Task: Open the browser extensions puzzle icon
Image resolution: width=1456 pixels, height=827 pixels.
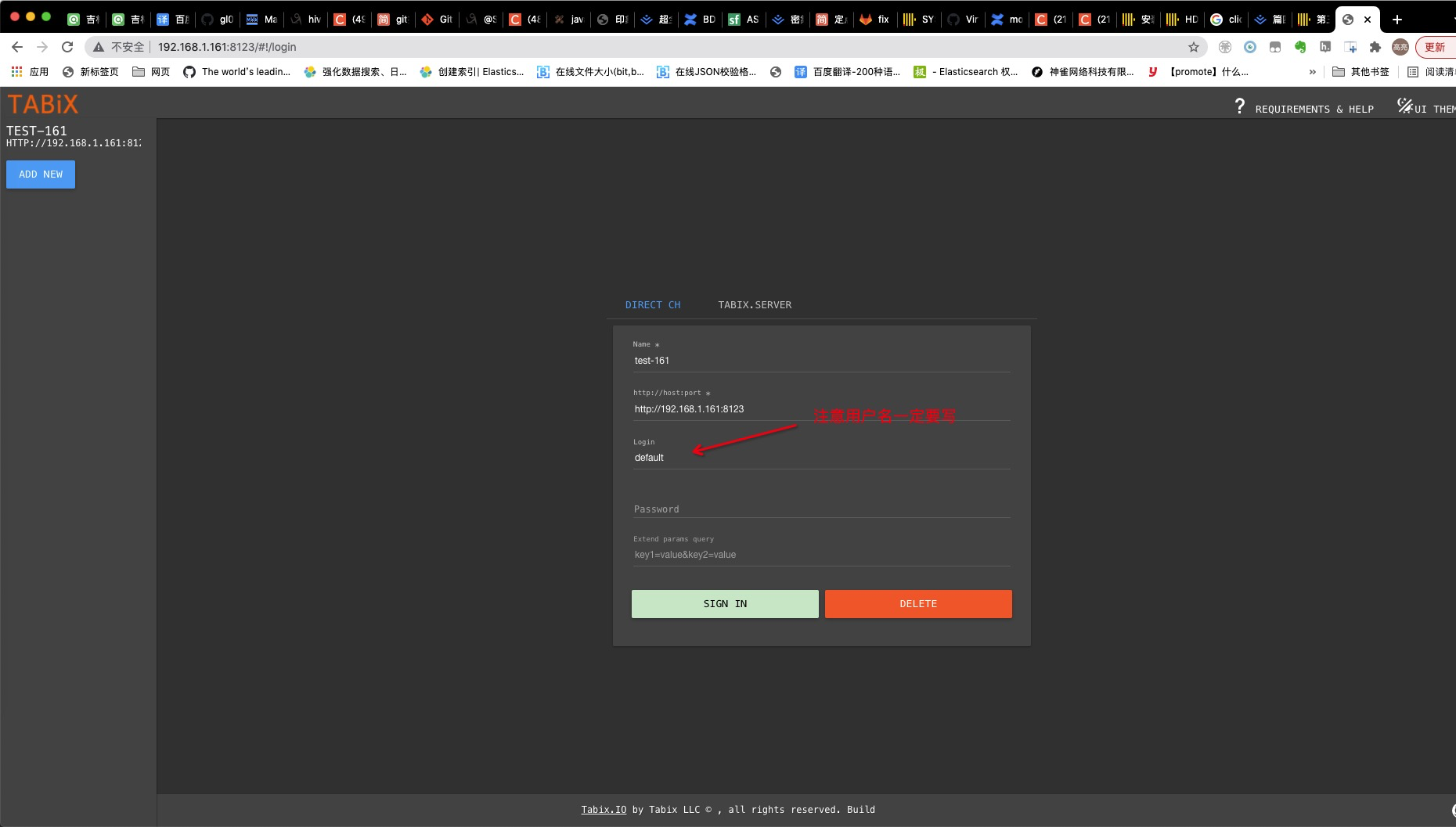Action: pyautogui.click(x=1375, y=47)
